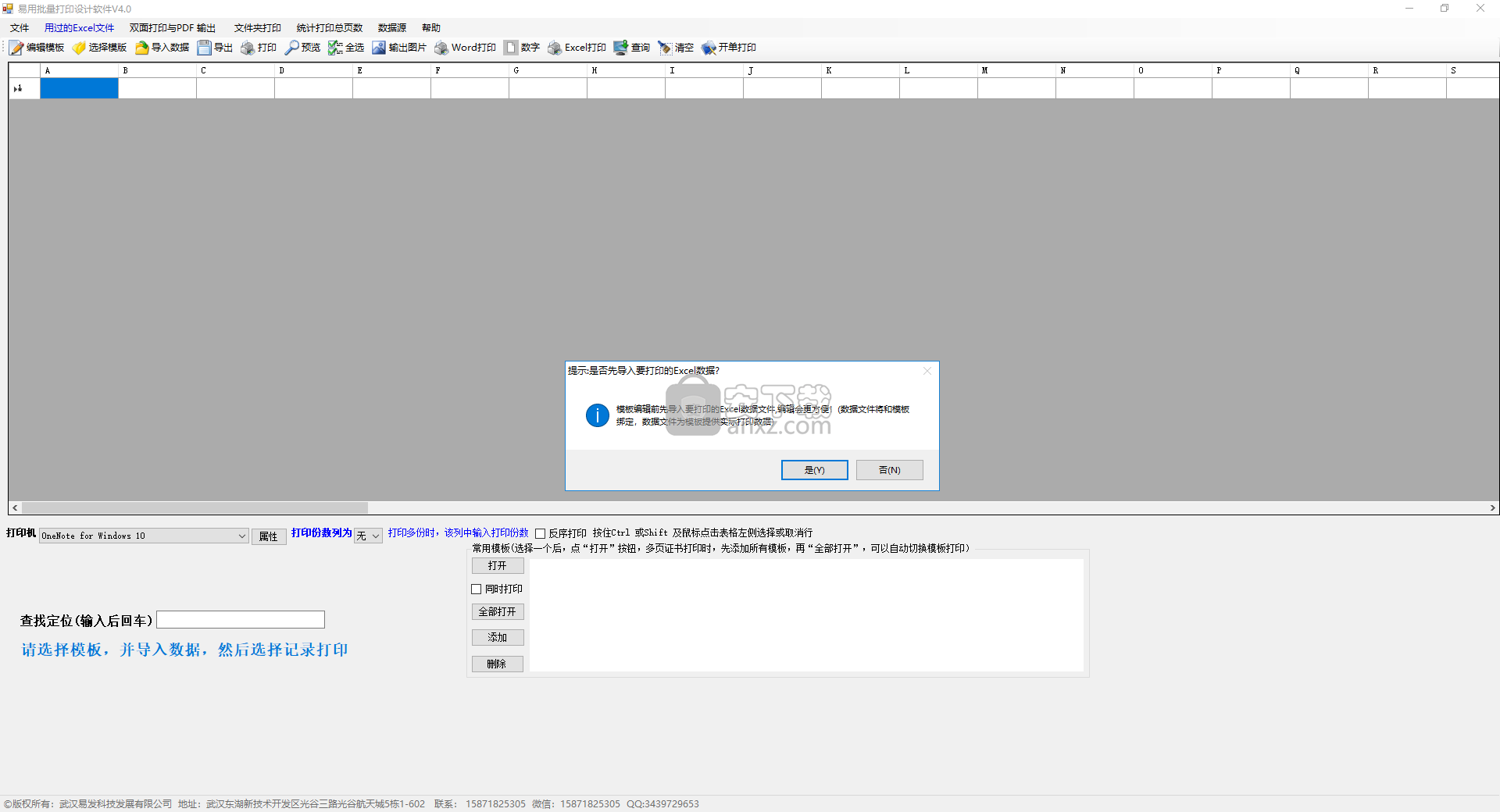Open the 文件夹打印 menu
Viewport: 1500px width, 812px height.
(258, 28)
